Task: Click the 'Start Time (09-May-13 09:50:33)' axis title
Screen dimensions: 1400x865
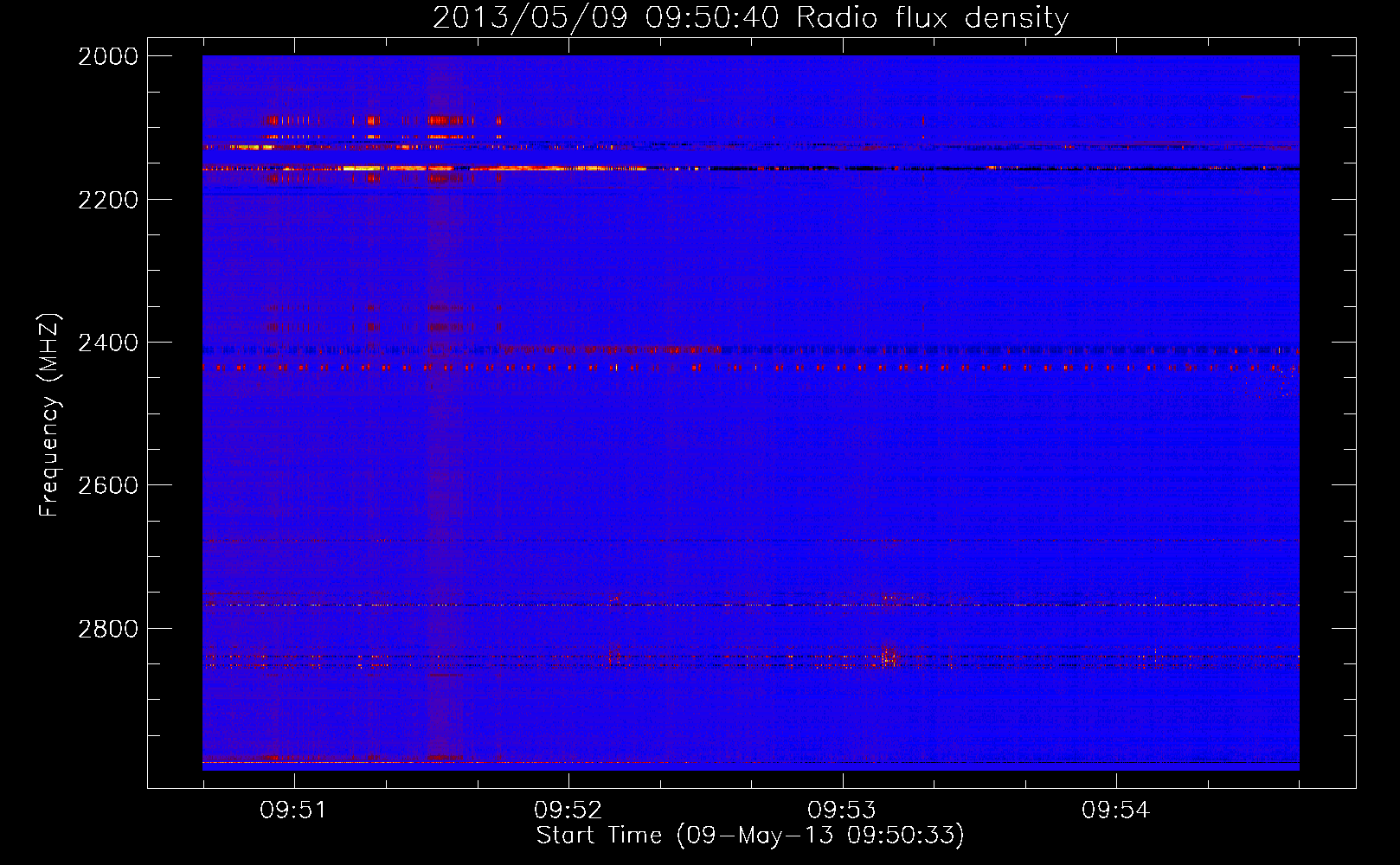Action: (750, 836)
